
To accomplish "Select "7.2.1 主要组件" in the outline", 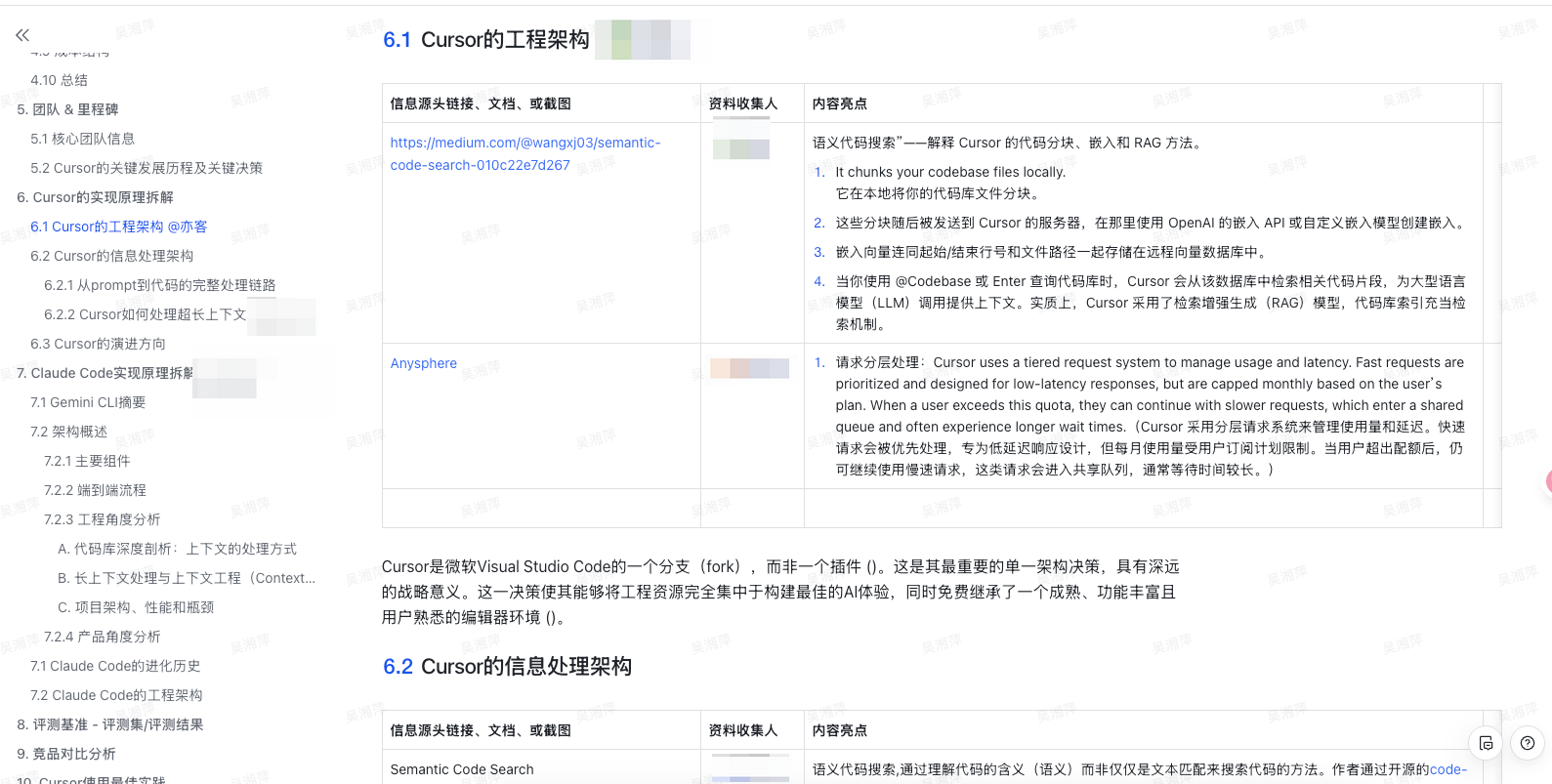I will pos(87,461).
